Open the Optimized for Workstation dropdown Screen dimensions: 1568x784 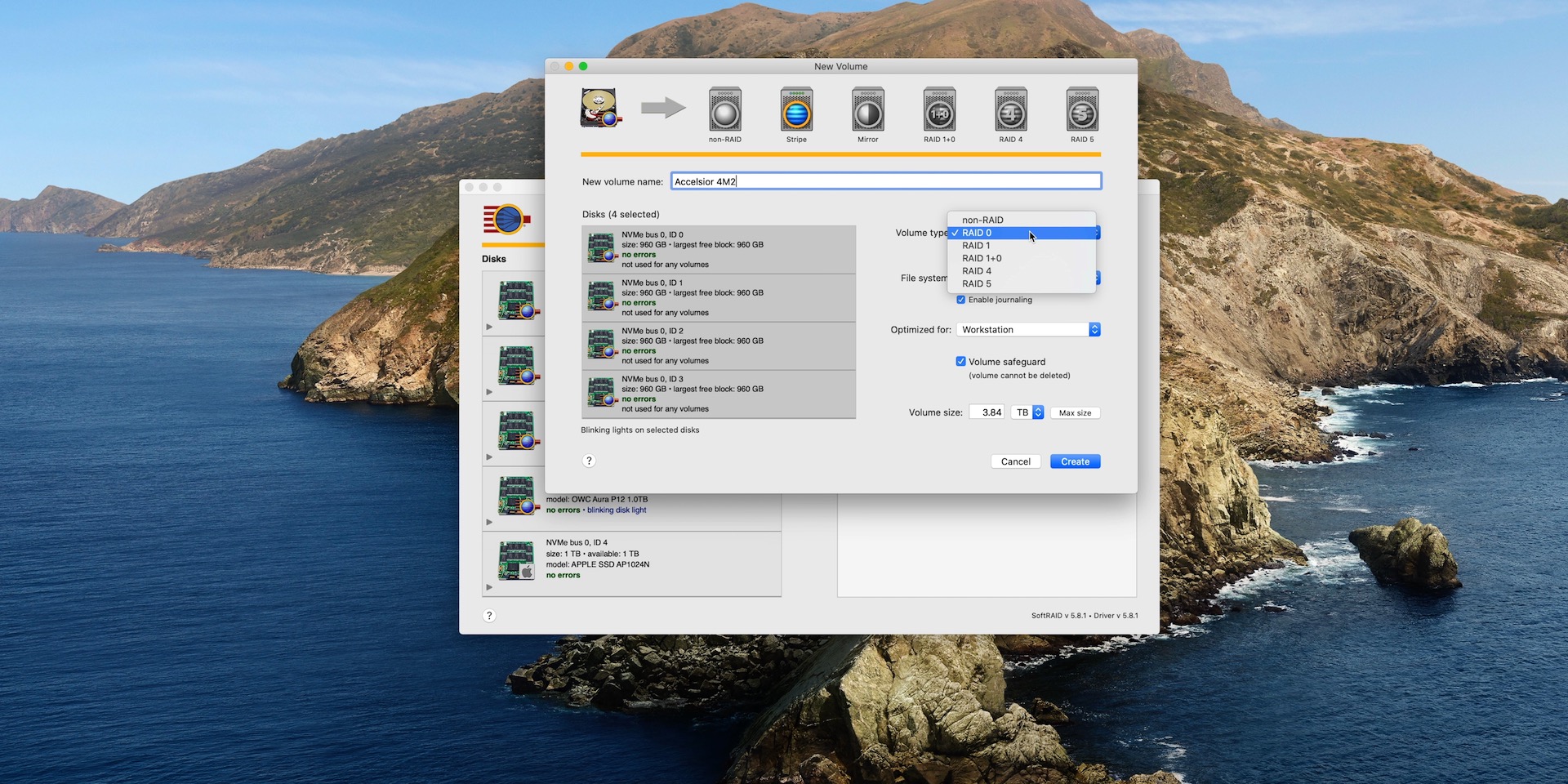[1029, 330]
